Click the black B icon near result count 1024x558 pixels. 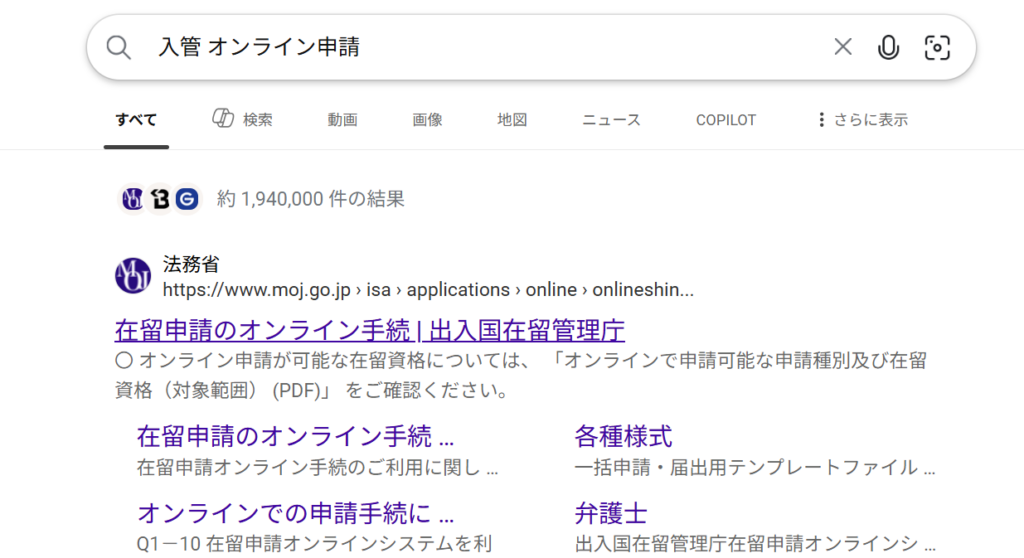(160, 199)
